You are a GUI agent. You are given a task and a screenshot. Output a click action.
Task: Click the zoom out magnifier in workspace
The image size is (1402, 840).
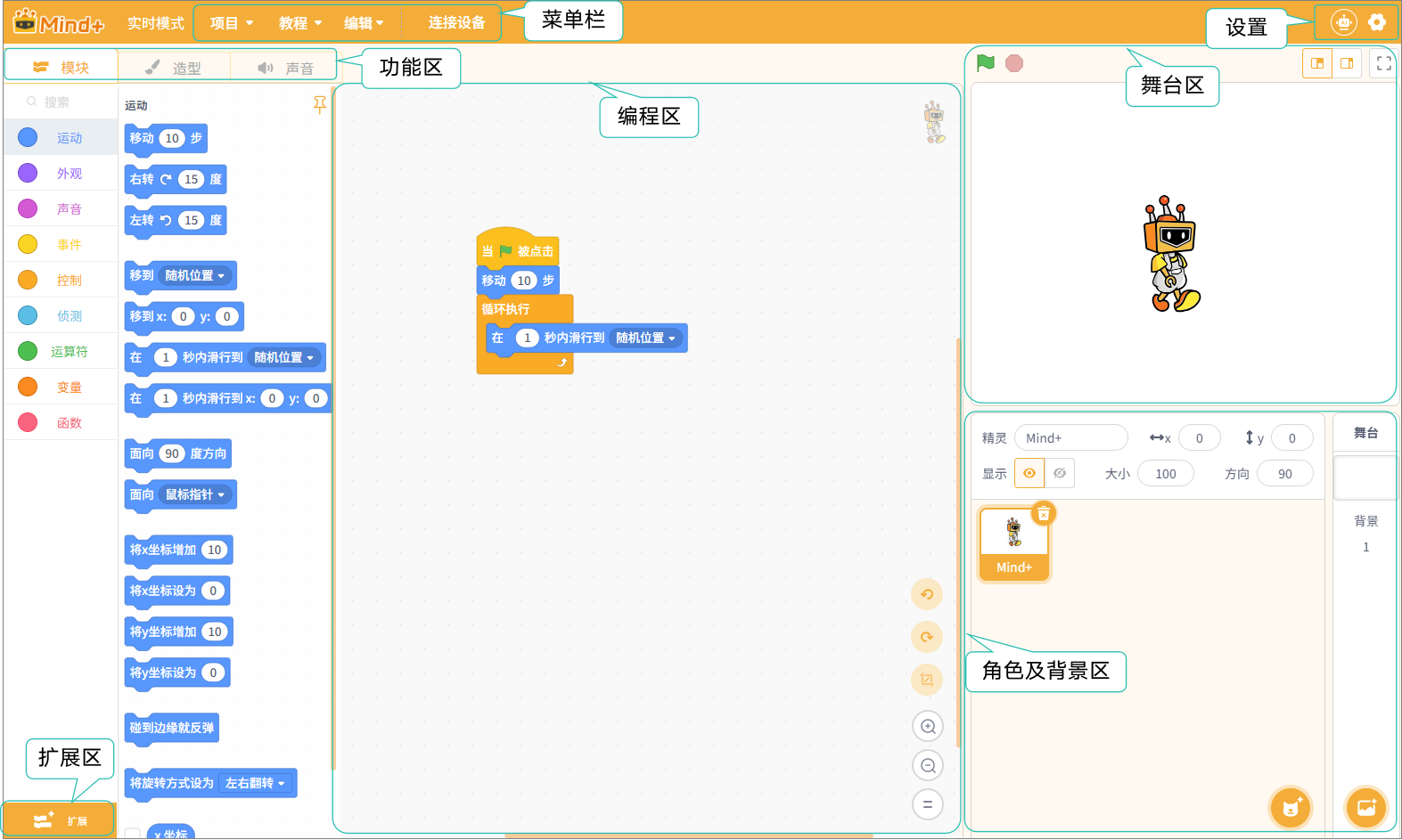point(927,765)
